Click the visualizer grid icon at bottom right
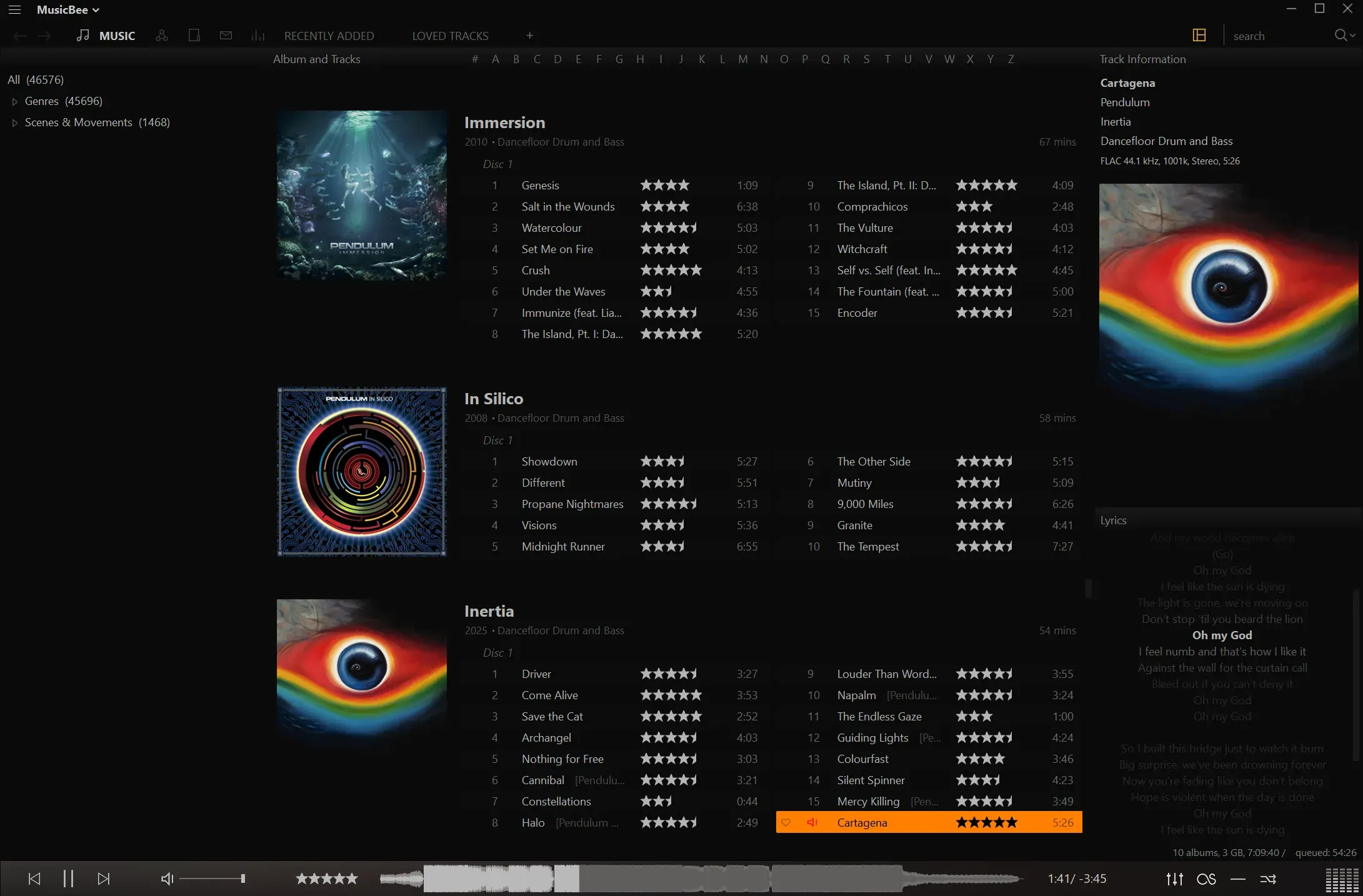 tap(1337, 879)
